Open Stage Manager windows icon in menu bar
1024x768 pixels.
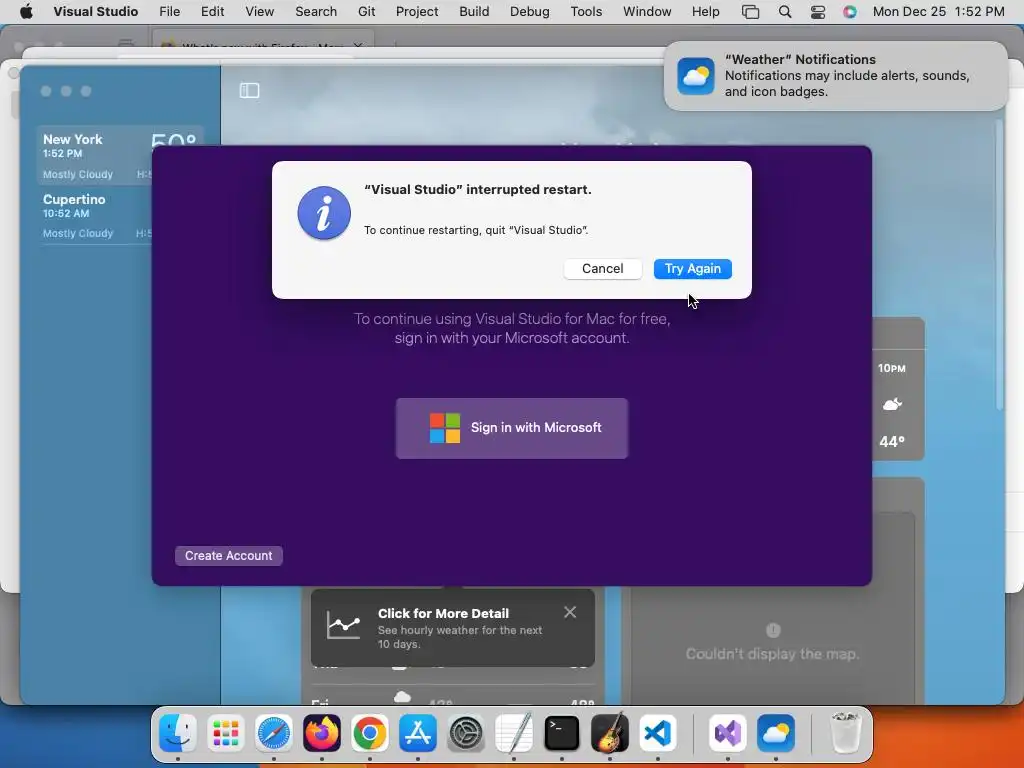coord(750,12)
